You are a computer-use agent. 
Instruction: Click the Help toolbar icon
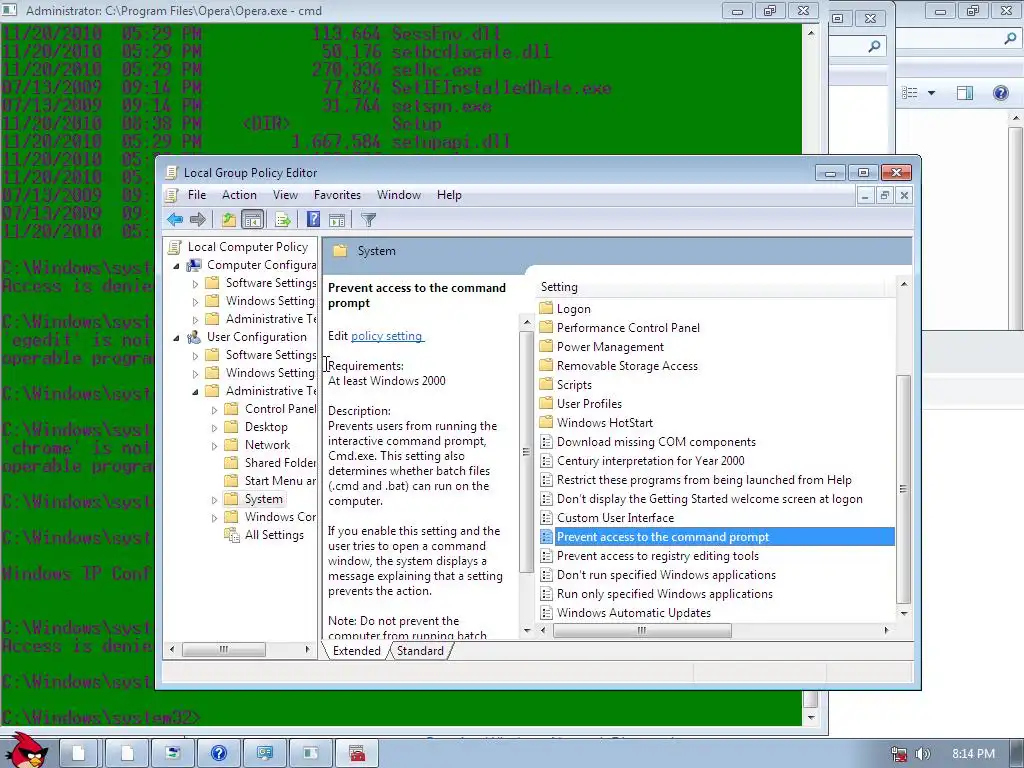pos(313,219)
